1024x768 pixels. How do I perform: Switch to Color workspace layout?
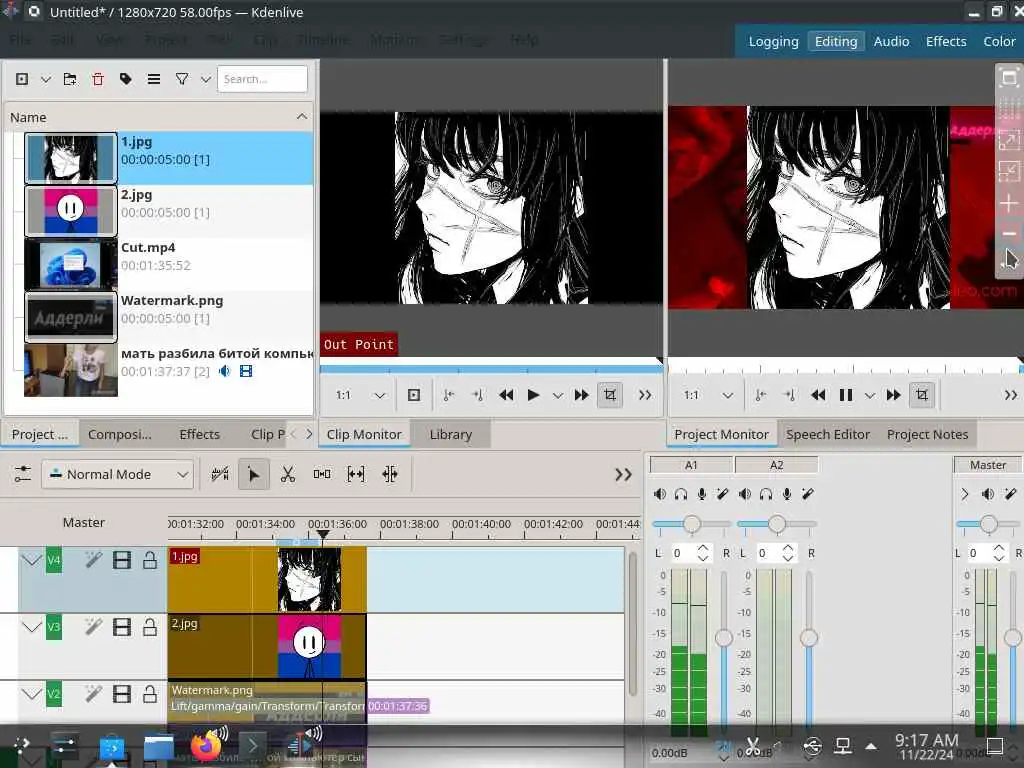point(999,41)
